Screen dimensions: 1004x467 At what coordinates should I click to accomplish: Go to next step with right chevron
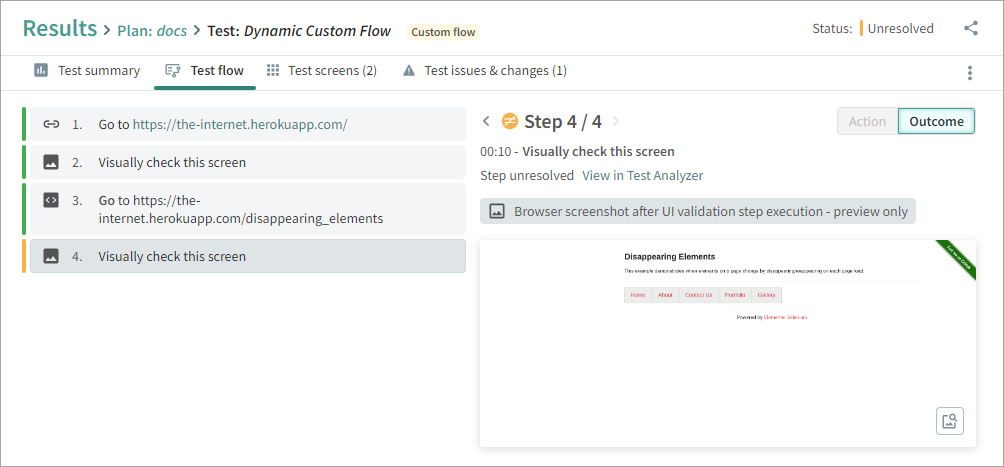[616, 122]
